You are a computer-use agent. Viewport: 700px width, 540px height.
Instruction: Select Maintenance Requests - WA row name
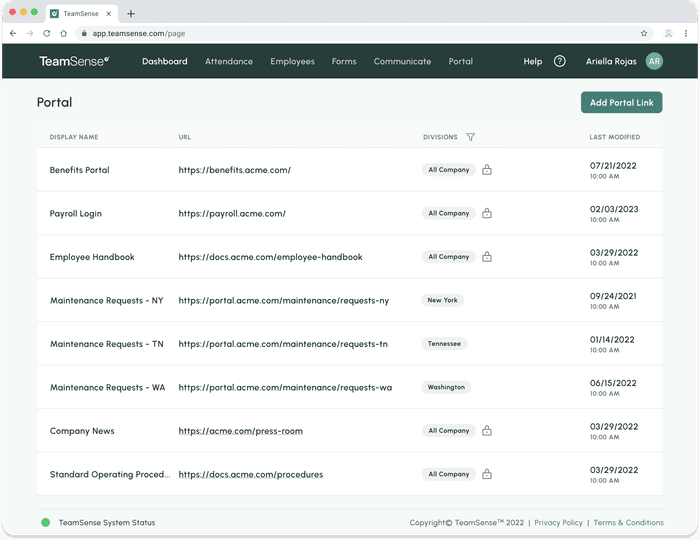tap(108, 387)
